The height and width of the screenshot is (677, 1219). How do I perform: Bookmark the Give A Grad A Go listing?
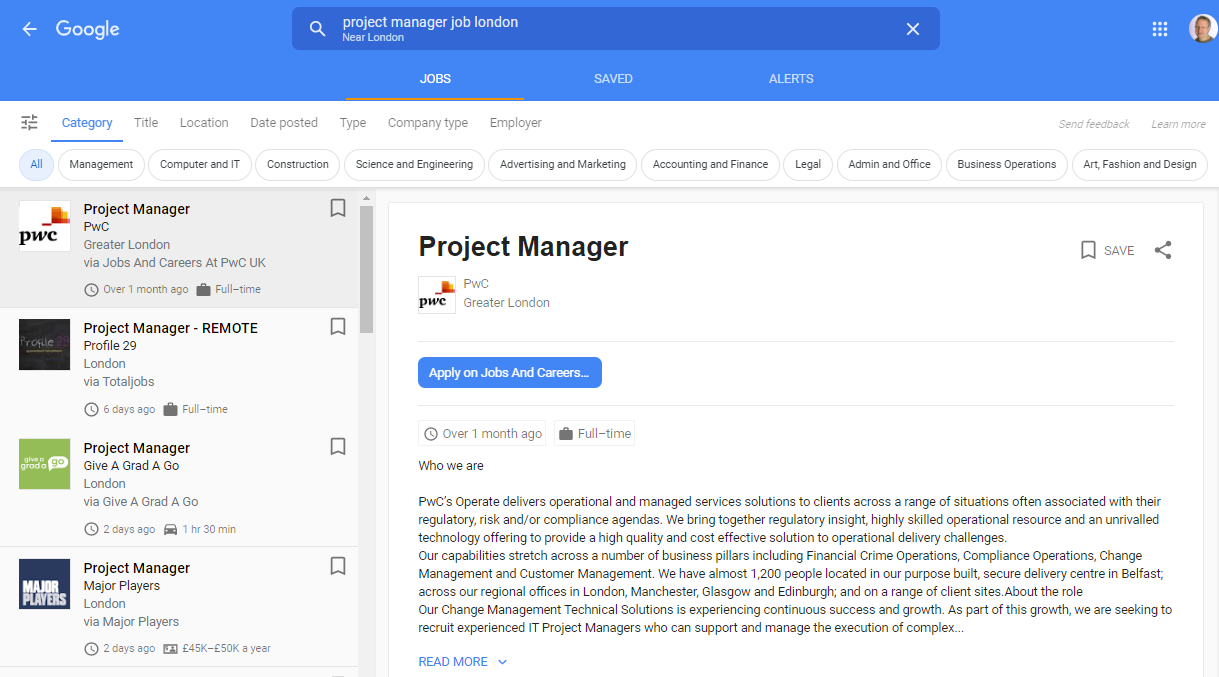(x=338, y=447)
